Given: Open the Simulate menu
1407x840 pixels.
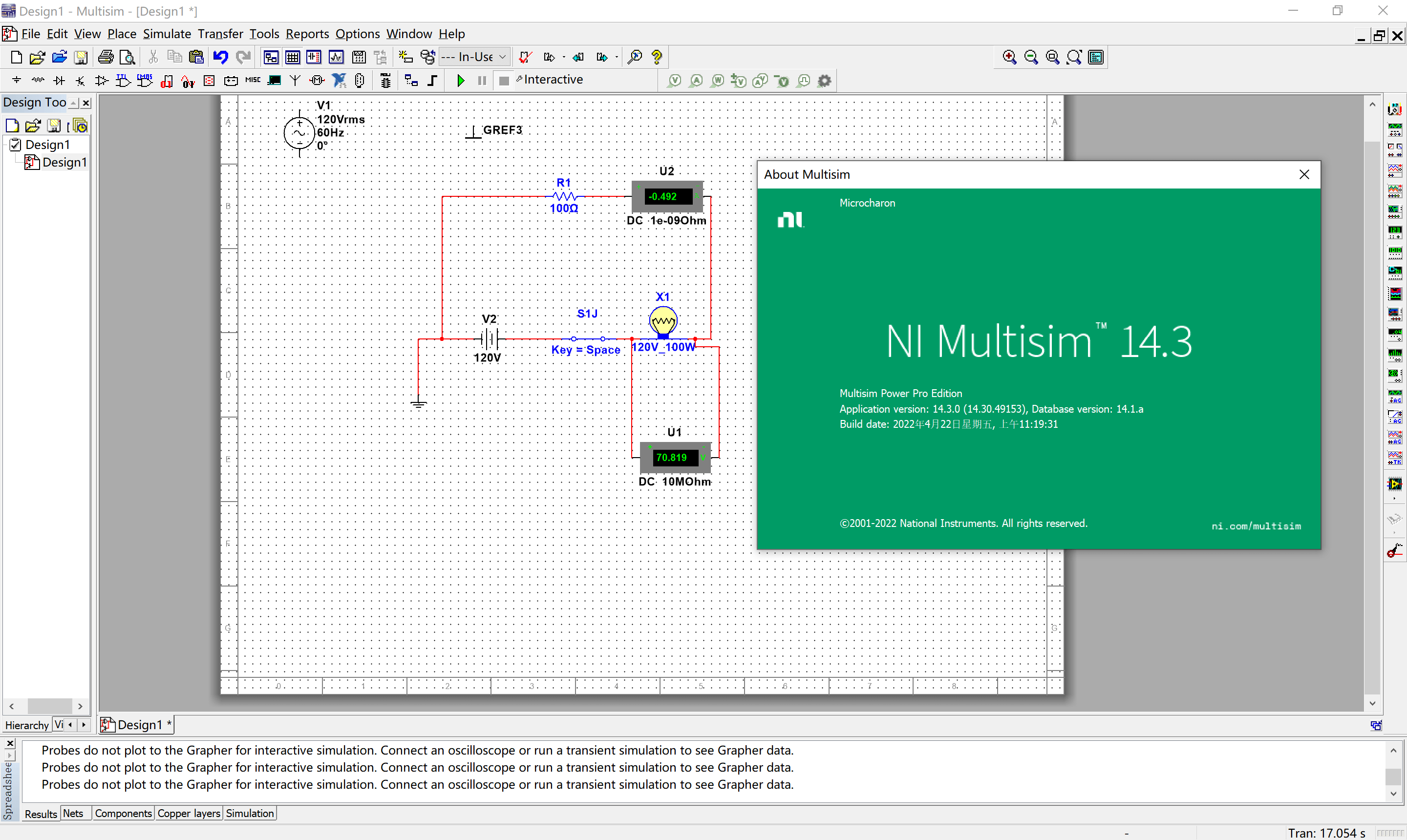Looking at the screenshot, I should 167,34.
